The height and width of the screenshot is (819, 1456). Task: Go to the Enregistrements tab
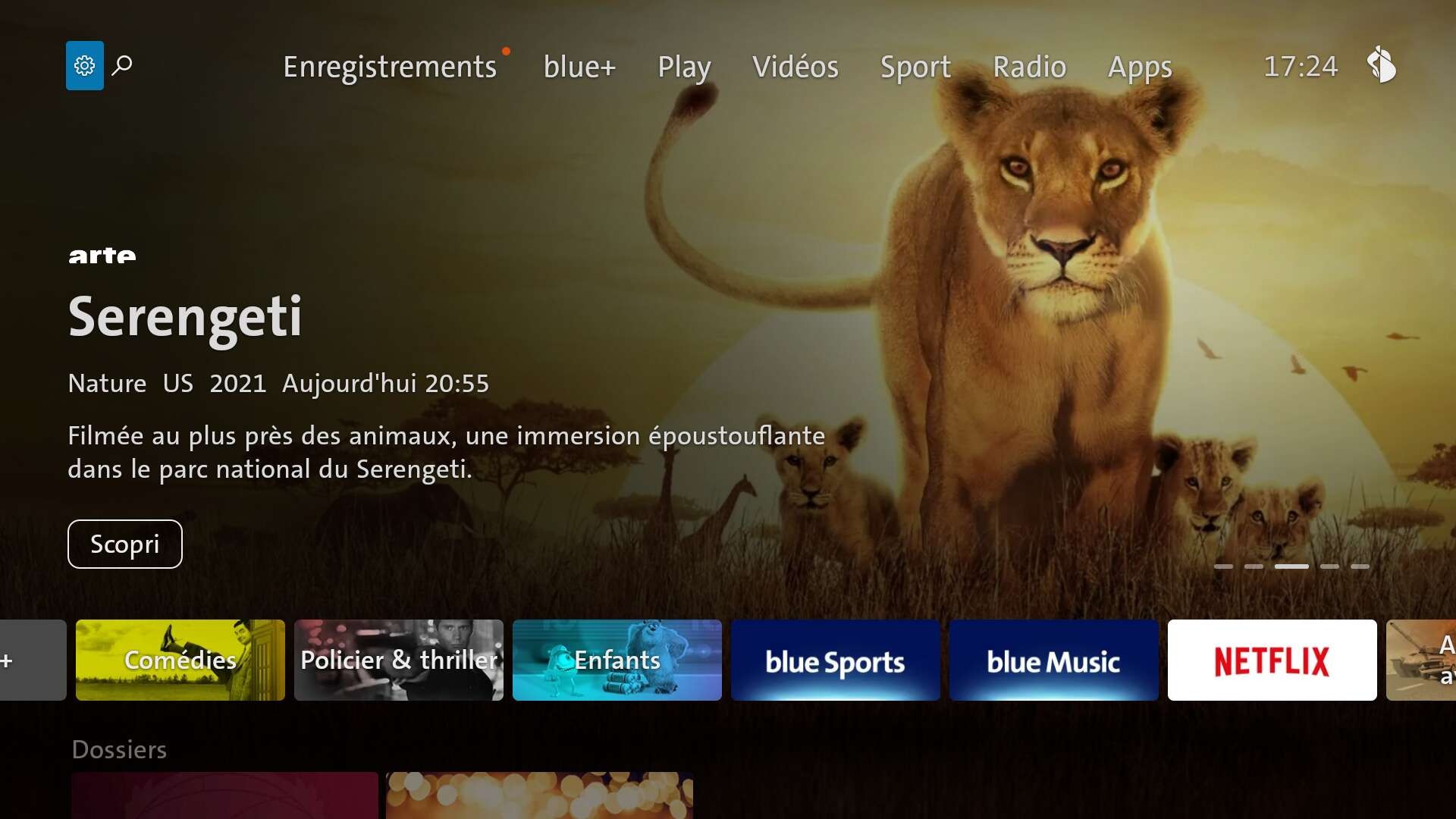pyautogui.click(x=390, y=67)
